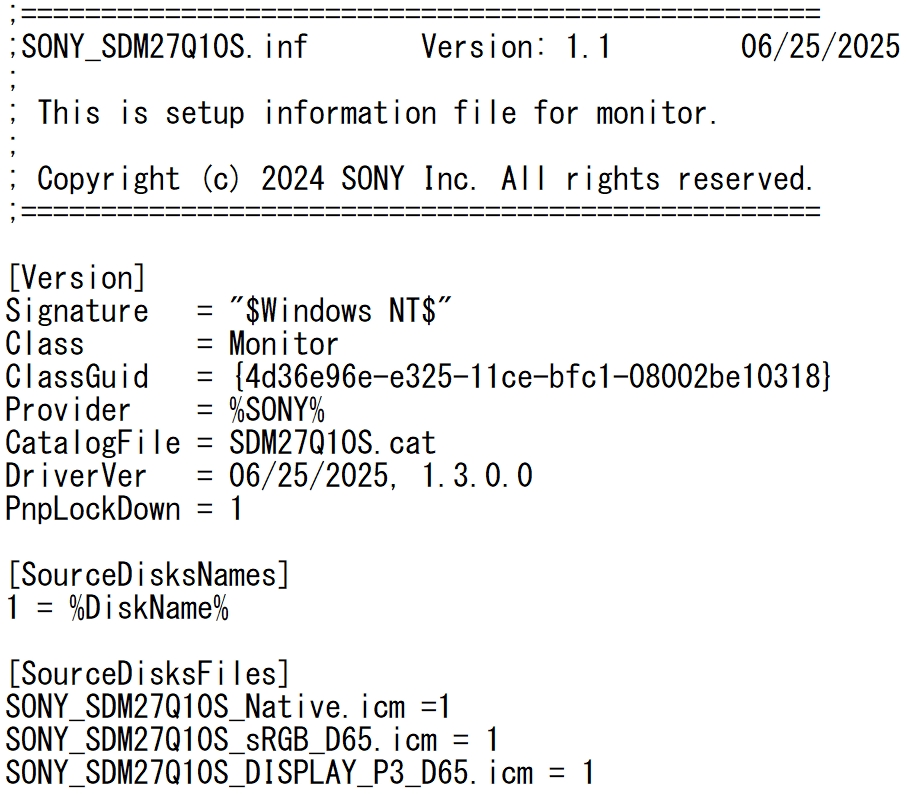Viewport: 907px width, 794px height.
Task: Click the SONY_SDM27Q10S_Native.icm entry
Action: point(205,707)
